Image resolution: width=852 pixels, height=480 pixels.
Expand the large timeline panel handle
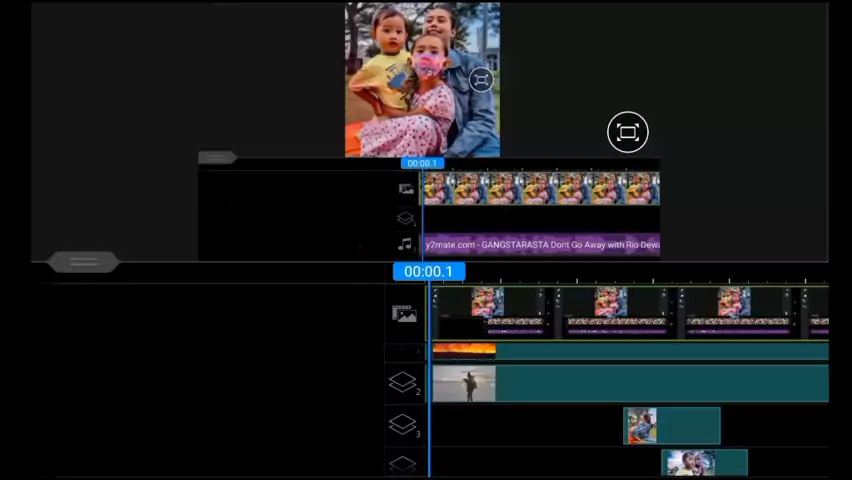tap(84, 262)
